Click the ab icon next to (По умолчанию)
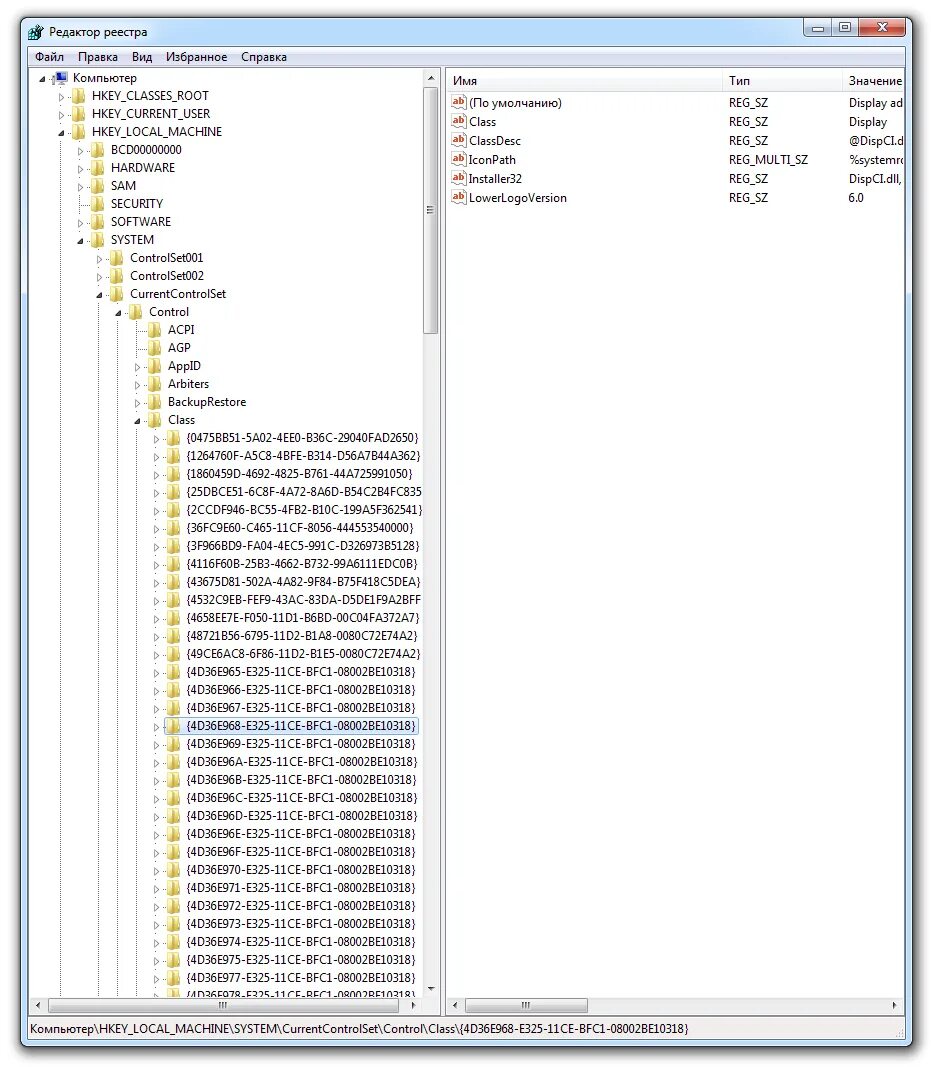The image size is (931, 1067). coord(458,102)
